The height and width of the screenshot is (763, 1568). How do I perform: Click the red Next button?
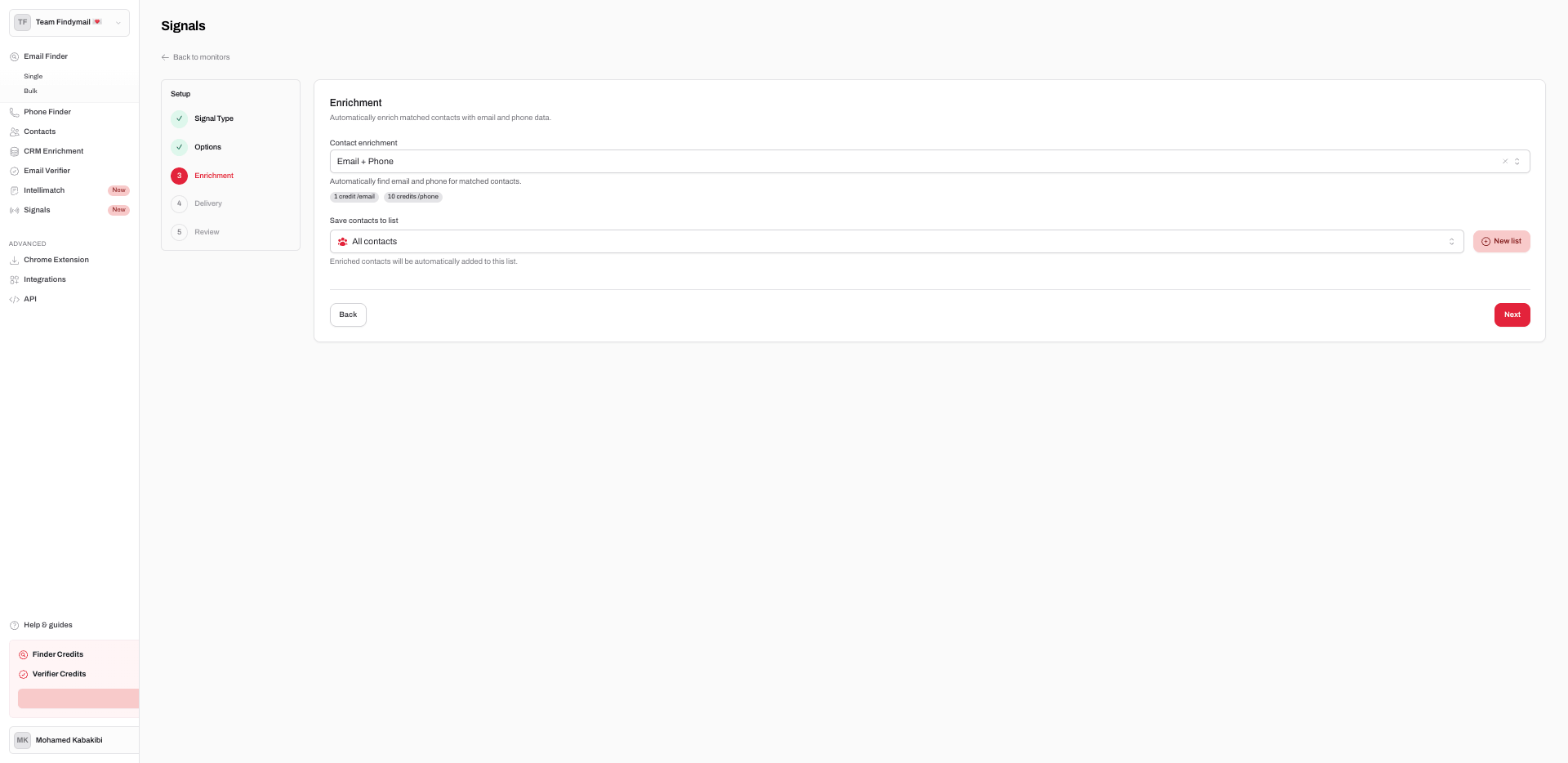click(x=1512, y=315)
